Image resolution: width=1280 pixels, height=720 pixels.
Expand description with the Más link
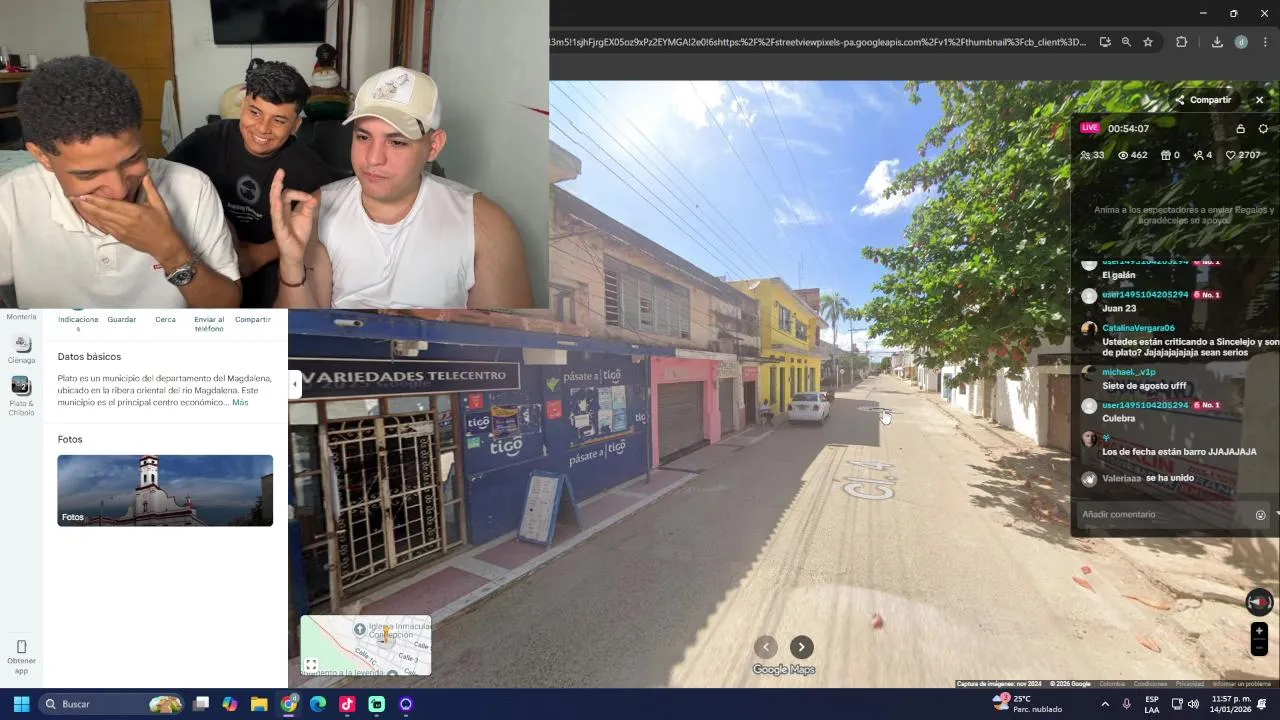pyautogui.click(x=240, y=402)
